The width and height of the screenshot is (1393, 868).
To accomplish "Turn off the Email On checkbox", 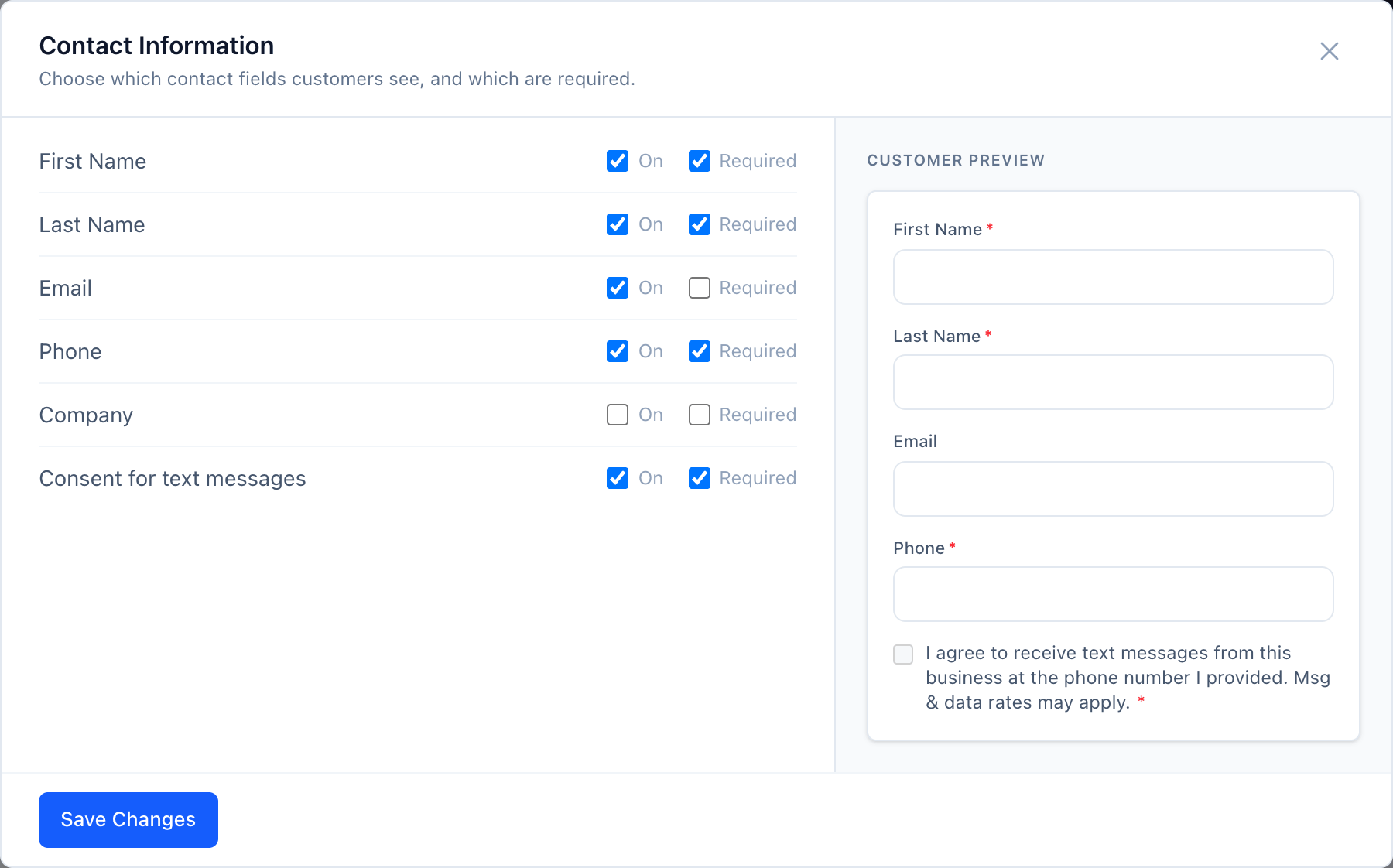I will pyautogui.click(x=618, y=288).
